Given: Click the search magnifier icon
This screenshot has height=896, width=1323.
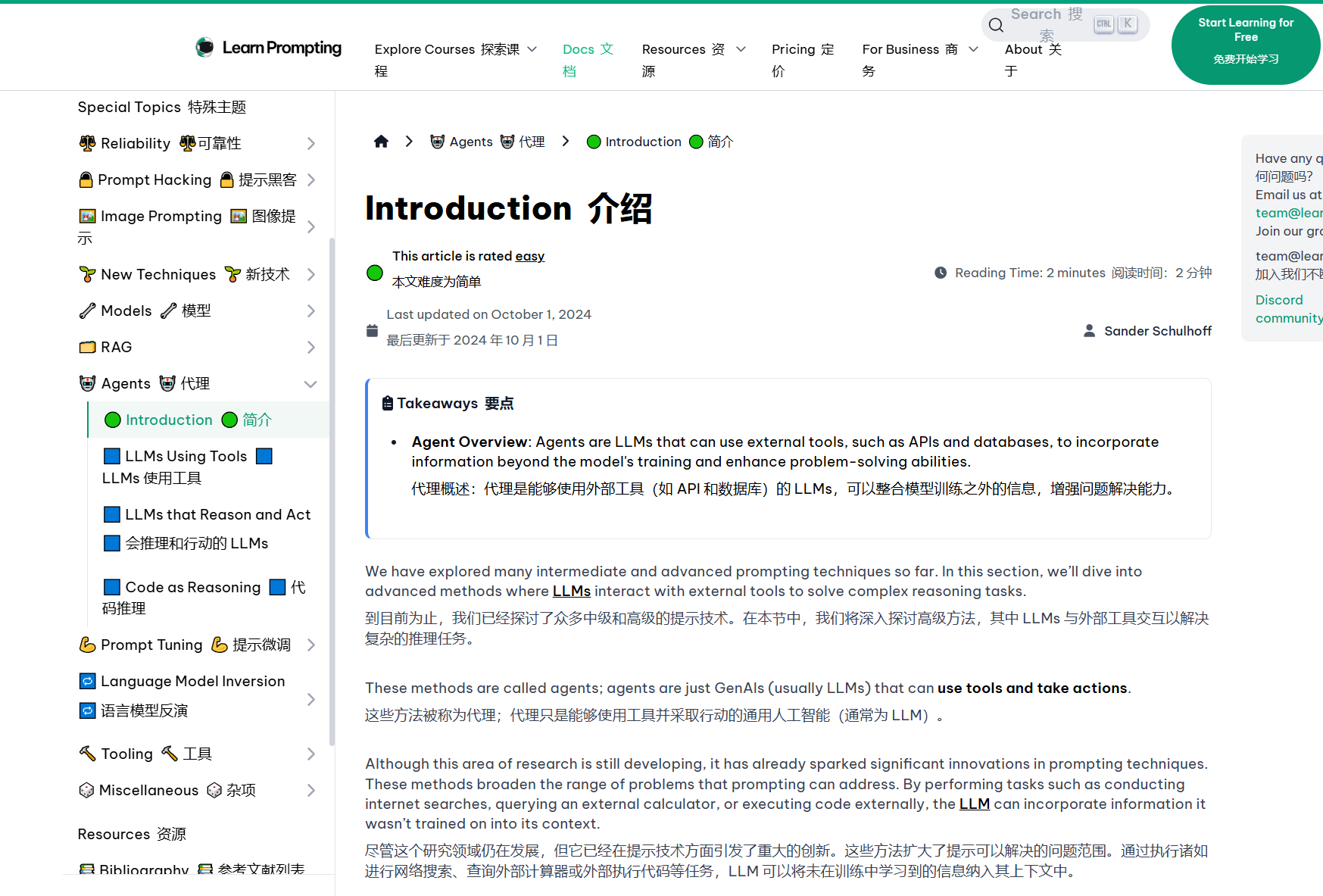Looking at the screenshot, I should [x=997, y=25].
